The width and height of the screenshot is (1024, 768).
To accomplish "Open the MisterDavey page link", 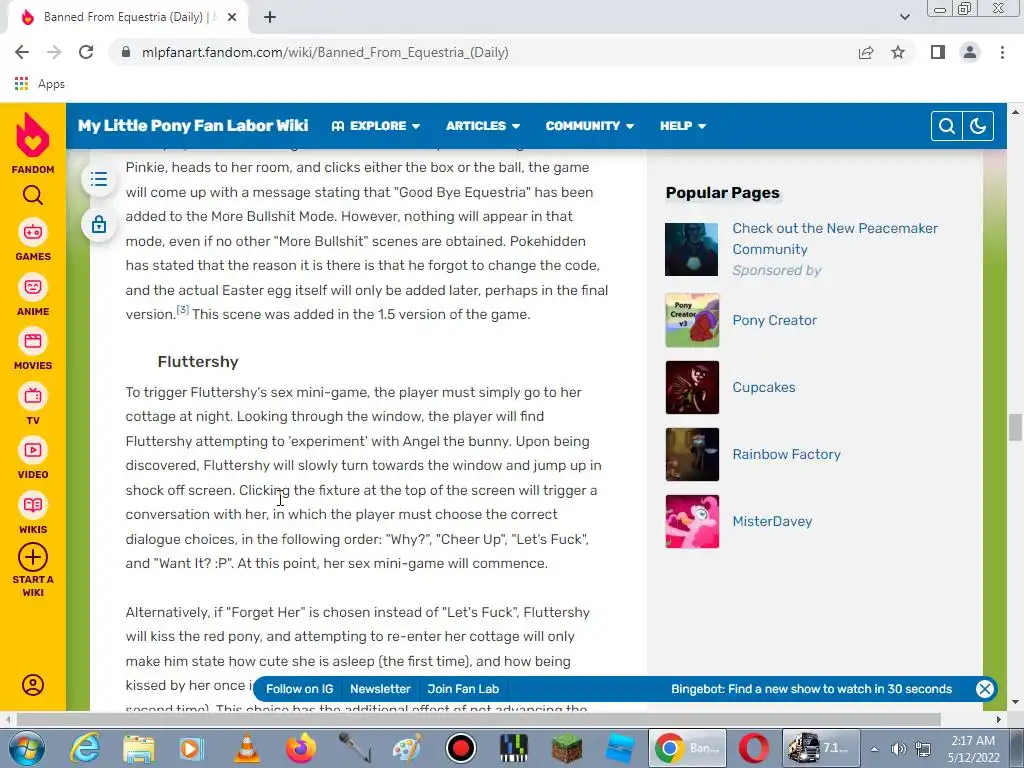I will (x=772, y=521).
